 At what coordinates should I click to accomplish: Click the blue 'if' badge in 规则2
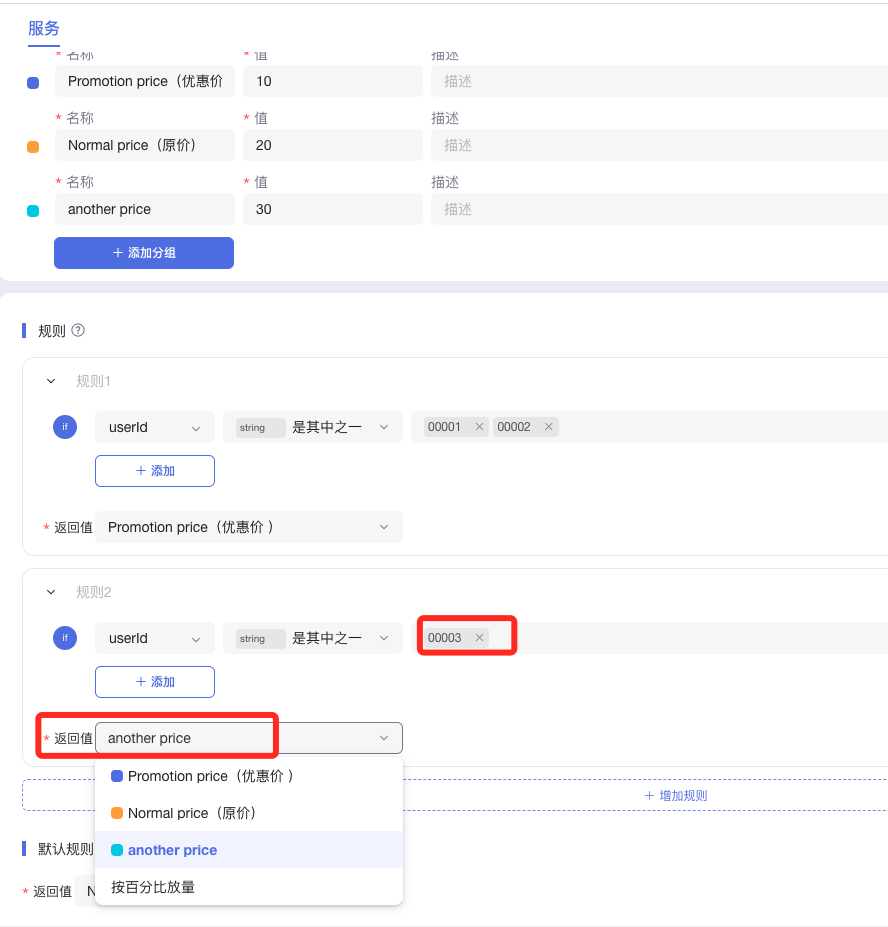(x=65, y=638)
